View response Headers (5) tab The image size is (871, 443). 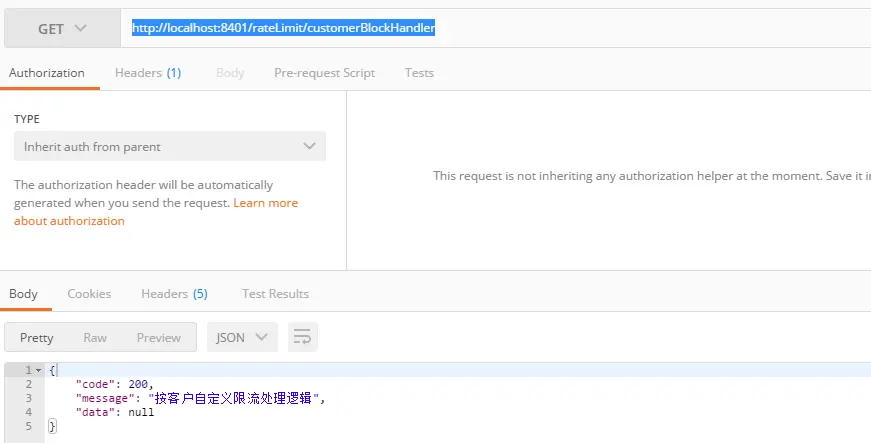[x=174, y=294]
